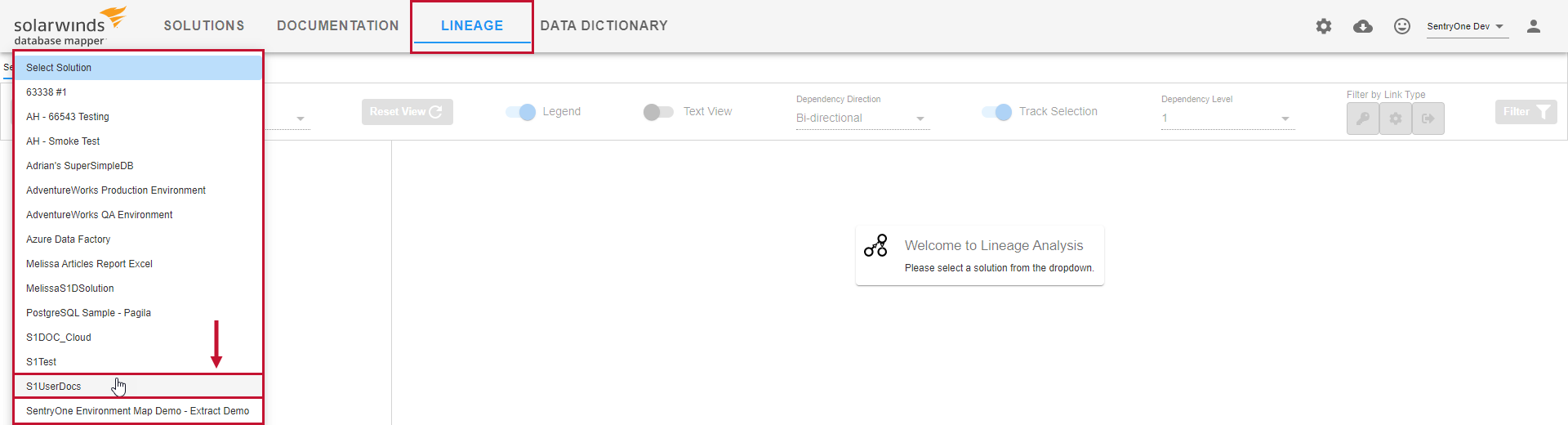Screen dimensions: 1568x425
Task: Select Adrian's SuperSimpleDB solution
Action: 138,166
